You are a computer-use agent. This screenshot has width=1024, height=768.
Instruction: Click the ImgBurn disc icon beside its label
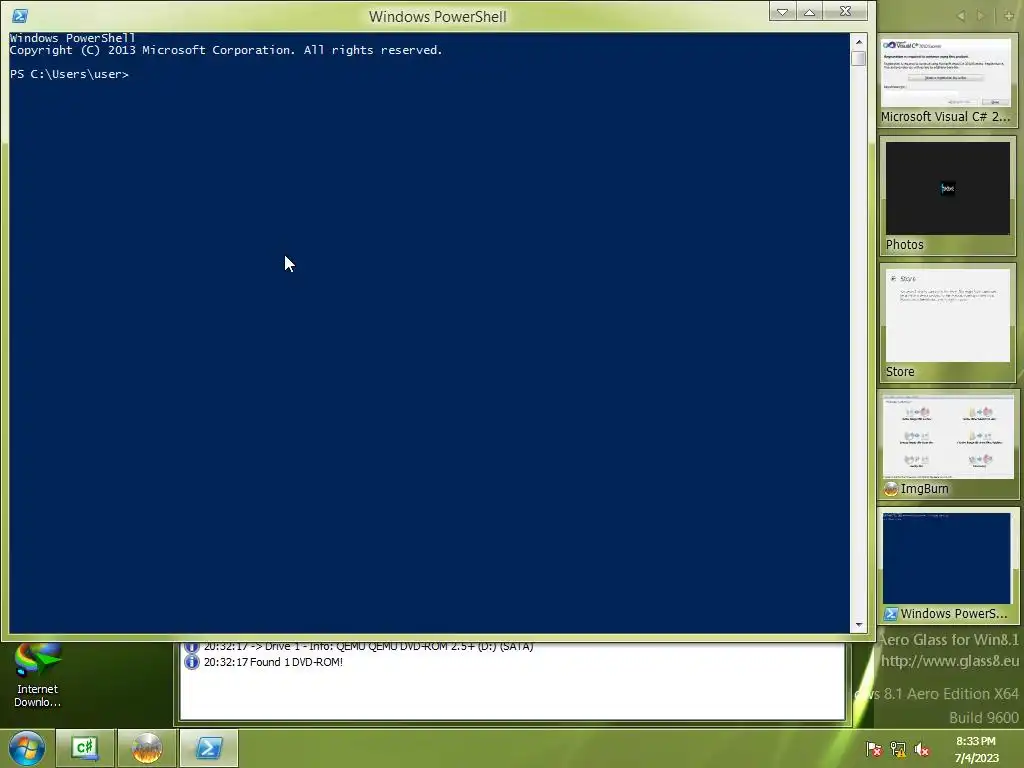click(891, 488)
